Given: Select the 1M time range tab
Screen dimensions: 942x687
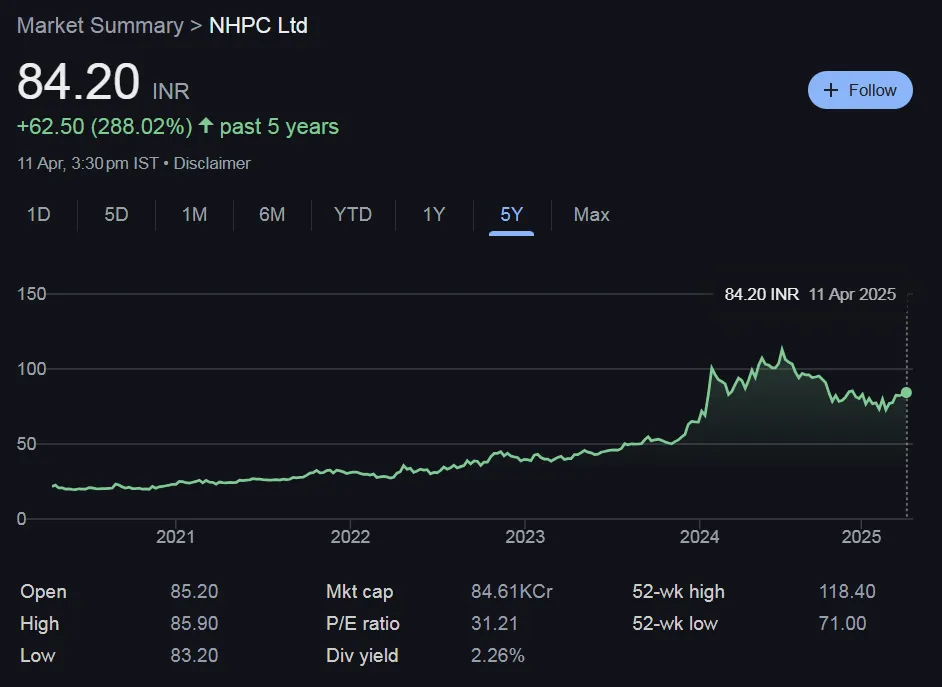Looking at the screenshot, I should pyautogui.click(x=195, y=214).
